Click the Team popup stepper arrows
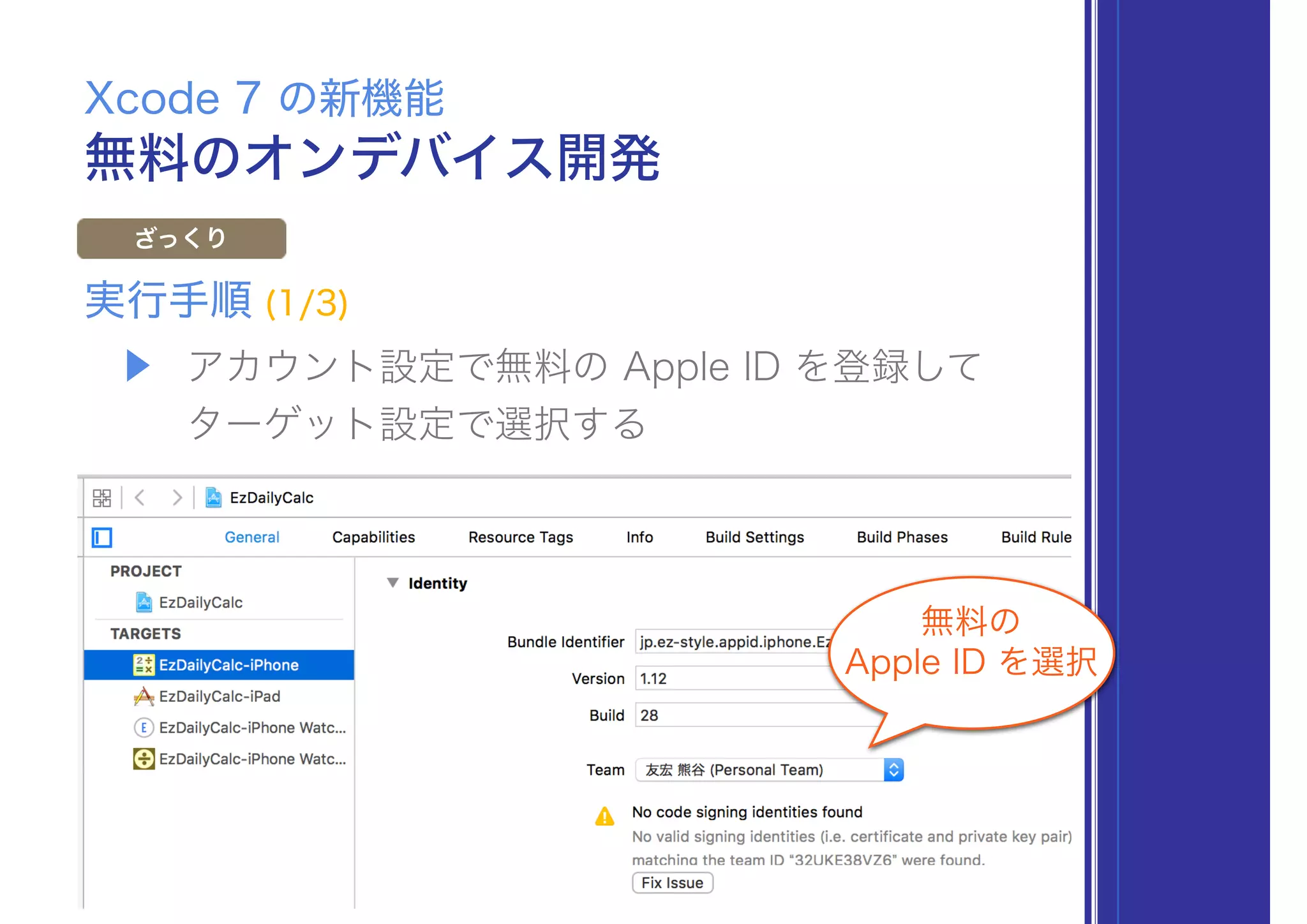The width and height of the screenshot is (1307, 924). [x=893, y=770]
